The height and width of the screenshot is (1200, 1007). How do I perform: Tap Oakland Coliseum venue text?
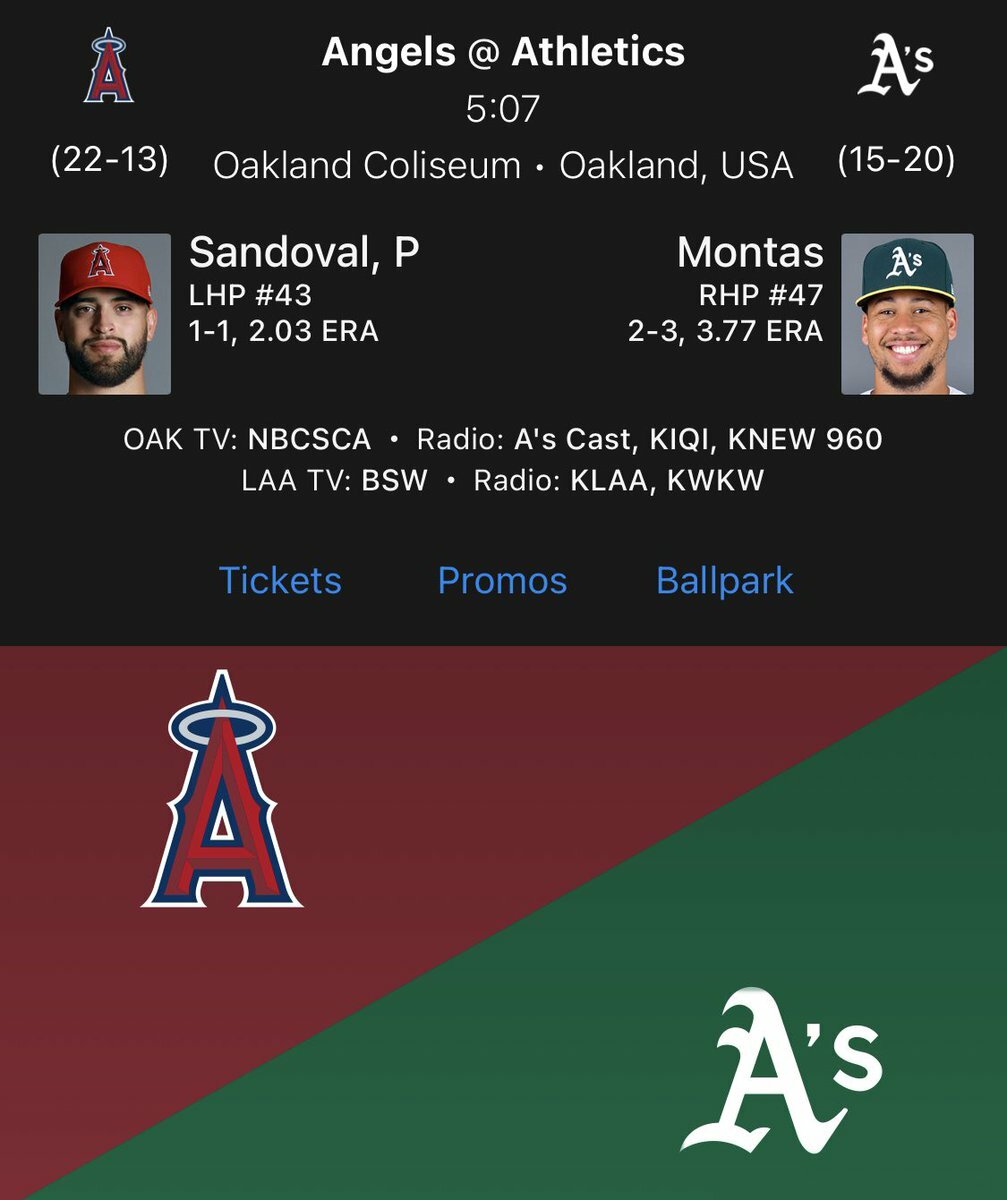366,165
